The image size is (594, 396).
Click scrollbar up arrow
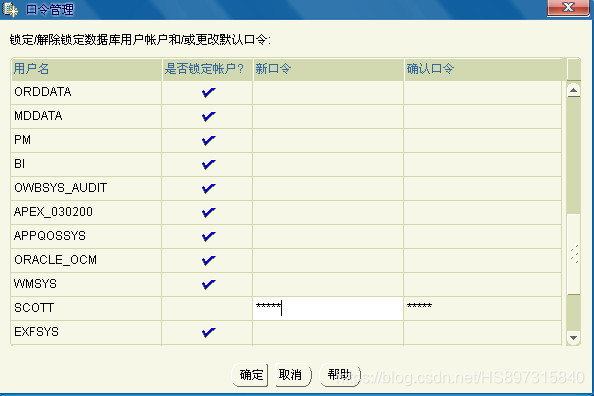pos(574,90)
